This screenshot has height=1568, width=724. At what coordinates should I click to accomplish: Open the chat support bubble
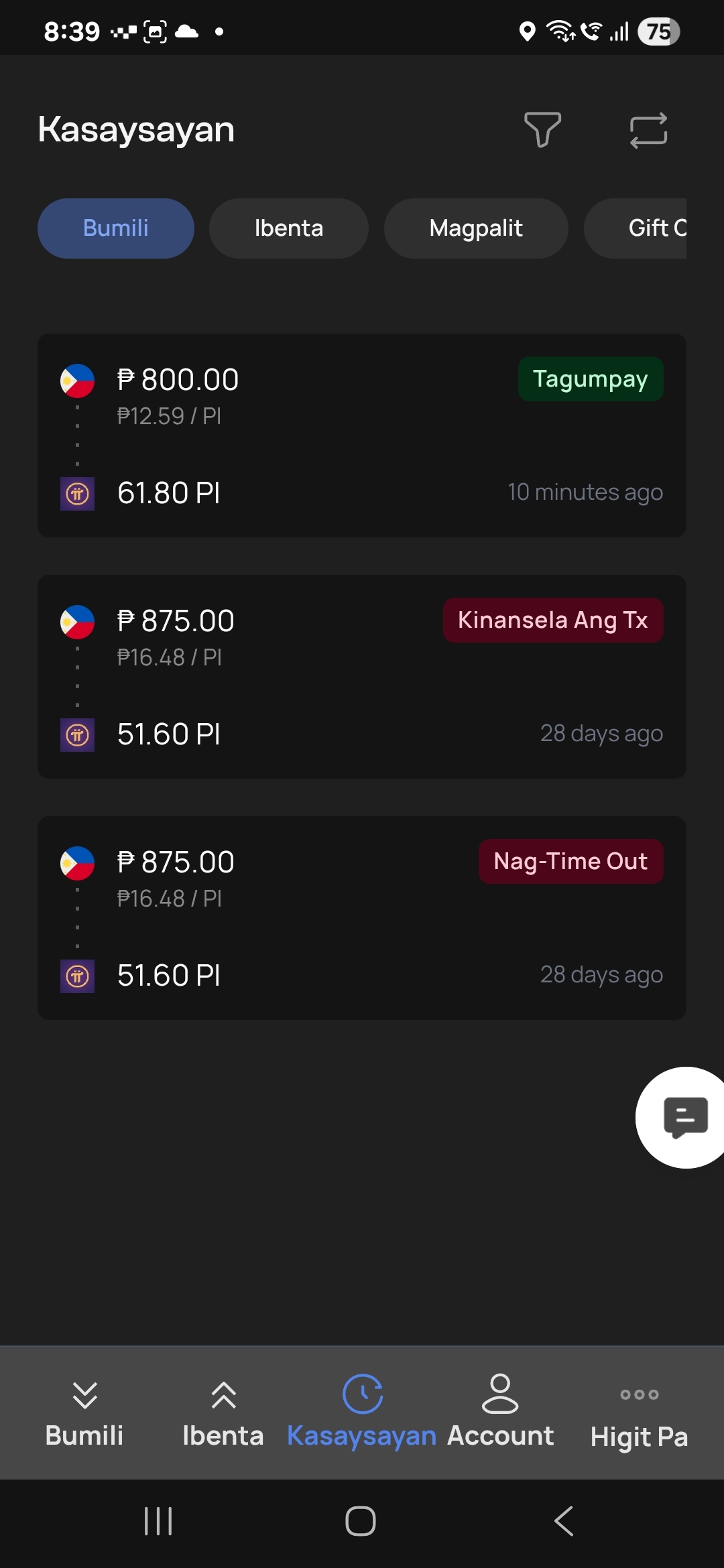[684, 1117]
